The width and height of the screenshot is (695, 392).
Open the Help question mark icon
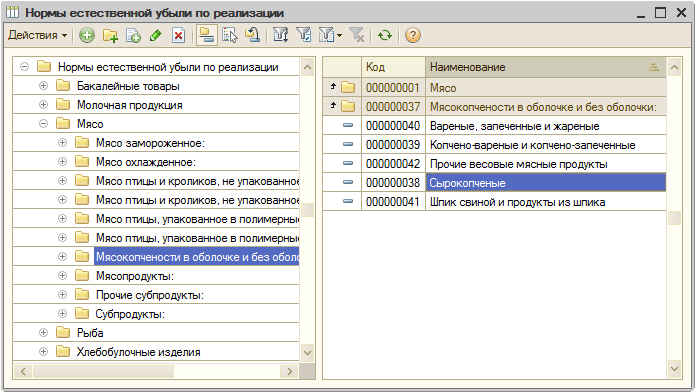coord(413,35)
